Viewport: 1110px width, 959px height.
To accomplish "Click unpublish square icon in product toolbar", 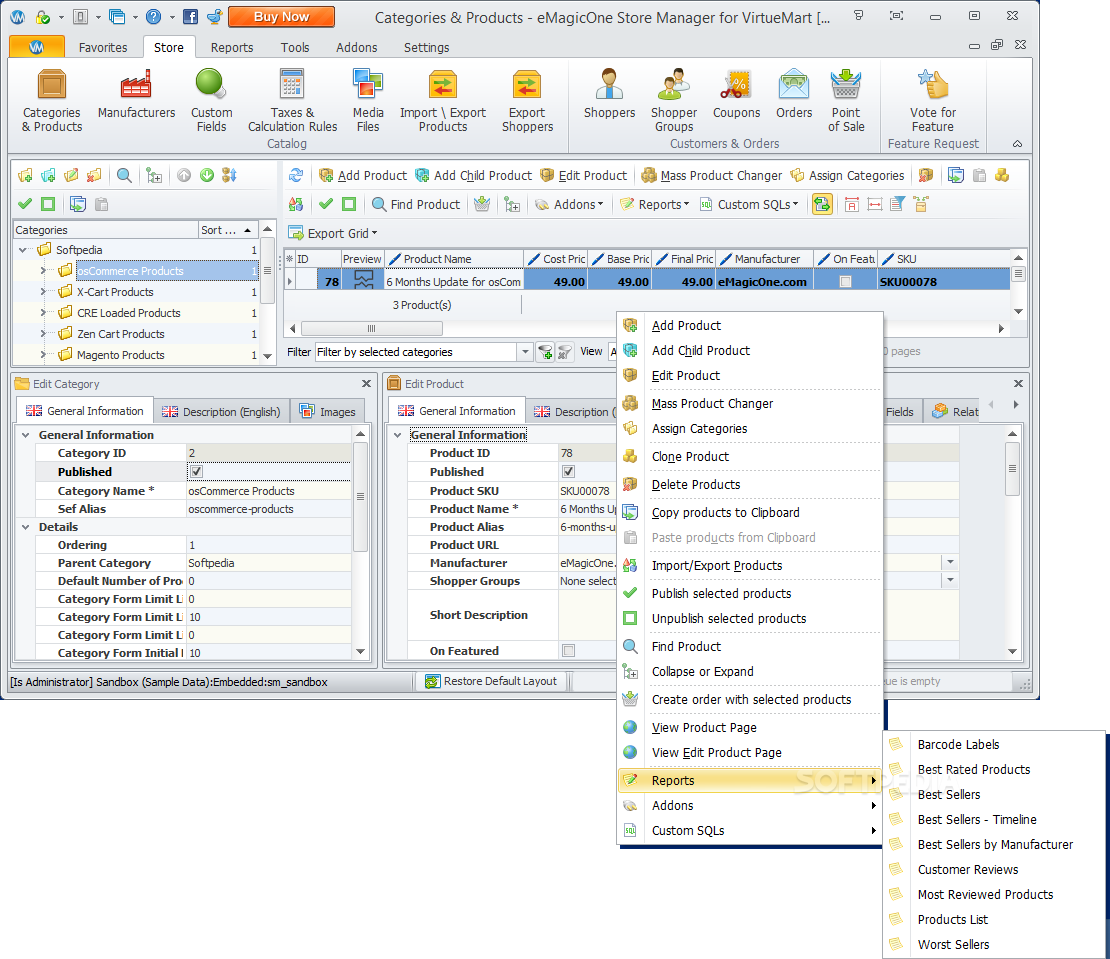I will (x=349, y=204).
